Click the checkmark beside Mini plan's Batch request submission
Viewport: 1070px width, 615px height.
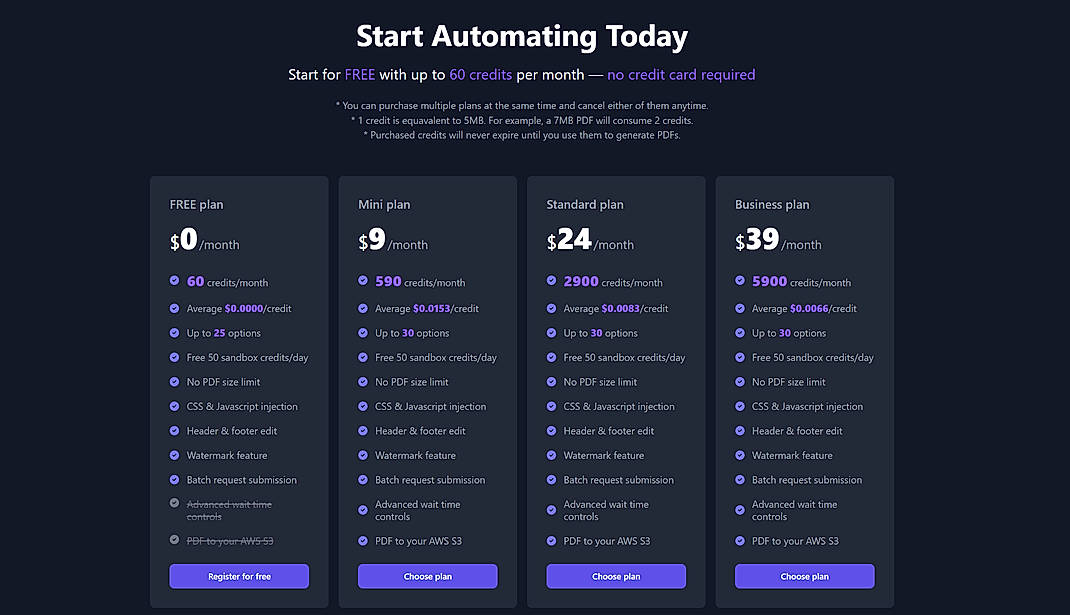[363, 479]
